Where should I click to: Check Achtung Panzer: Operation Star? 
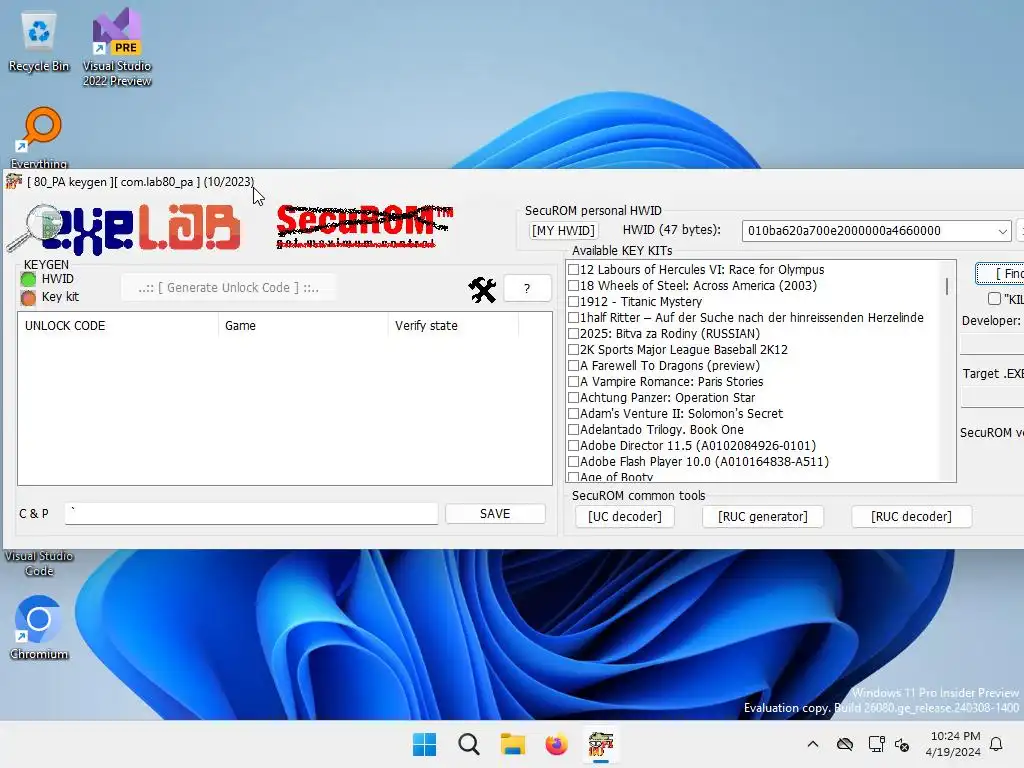click(x=573, y=398)
